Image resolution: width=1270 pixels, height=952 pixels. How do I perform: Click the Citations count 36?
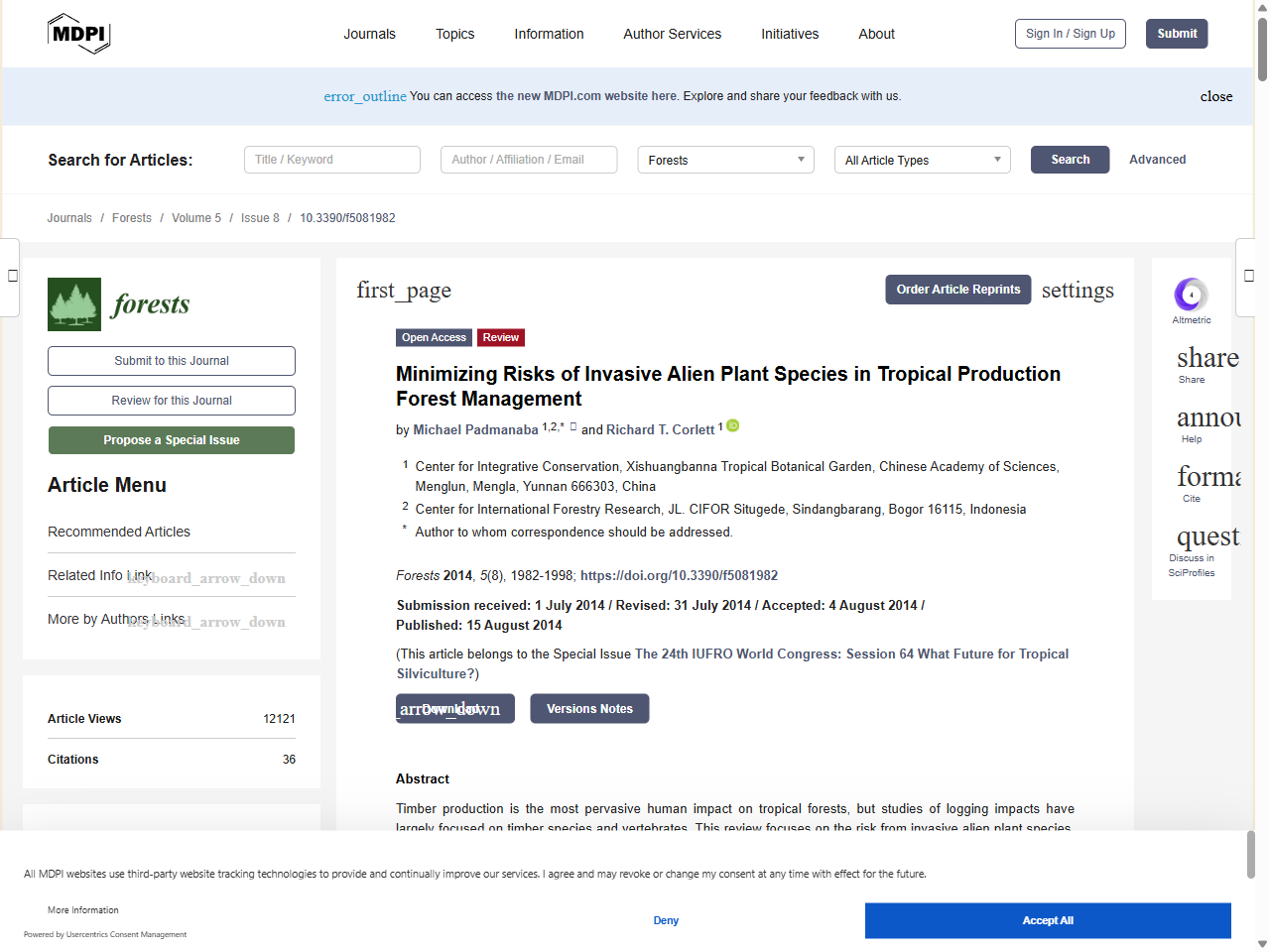coord(289,760)
